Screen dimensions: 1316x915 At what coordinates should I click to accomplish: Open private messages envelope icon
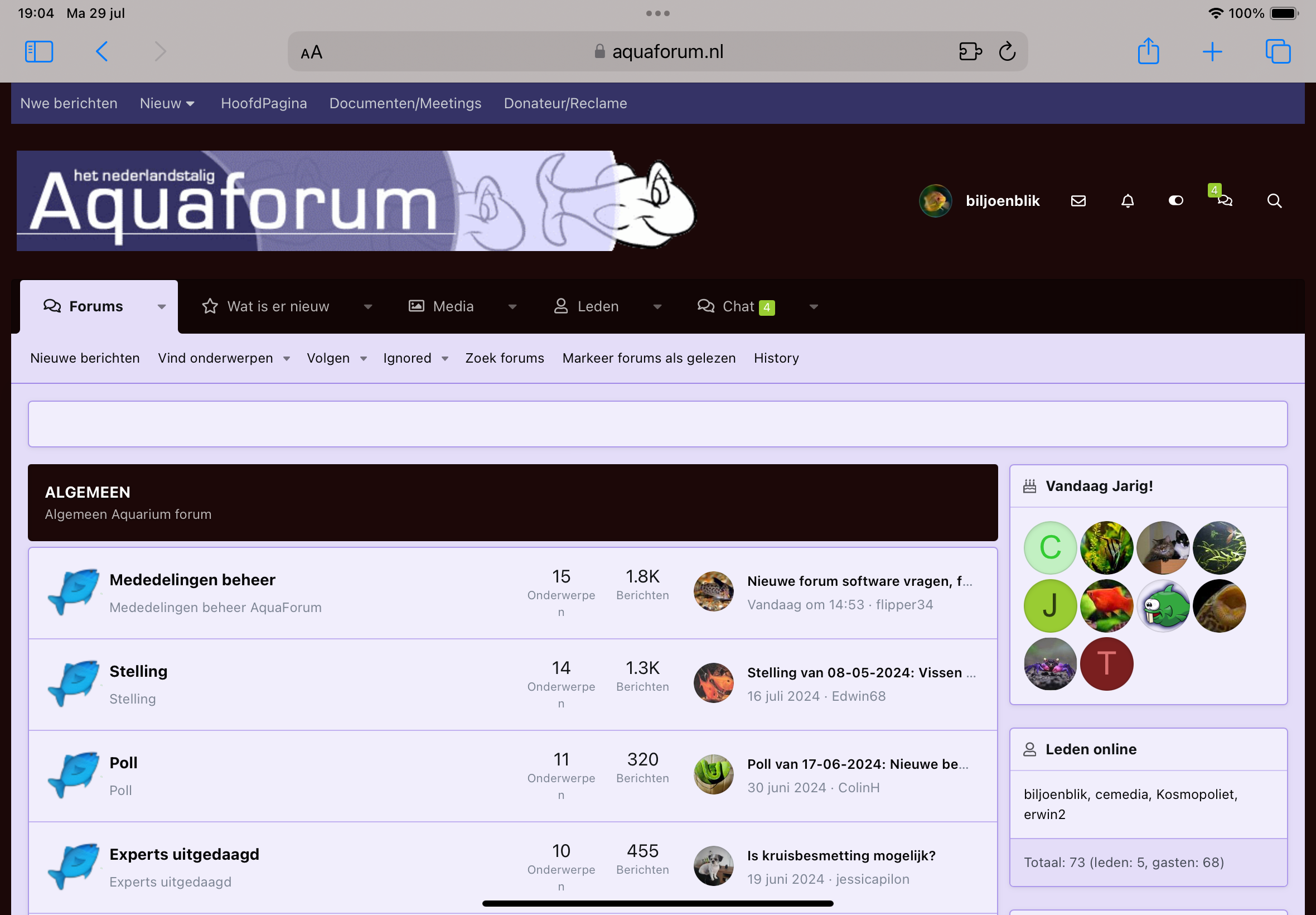pos(1078,201)
